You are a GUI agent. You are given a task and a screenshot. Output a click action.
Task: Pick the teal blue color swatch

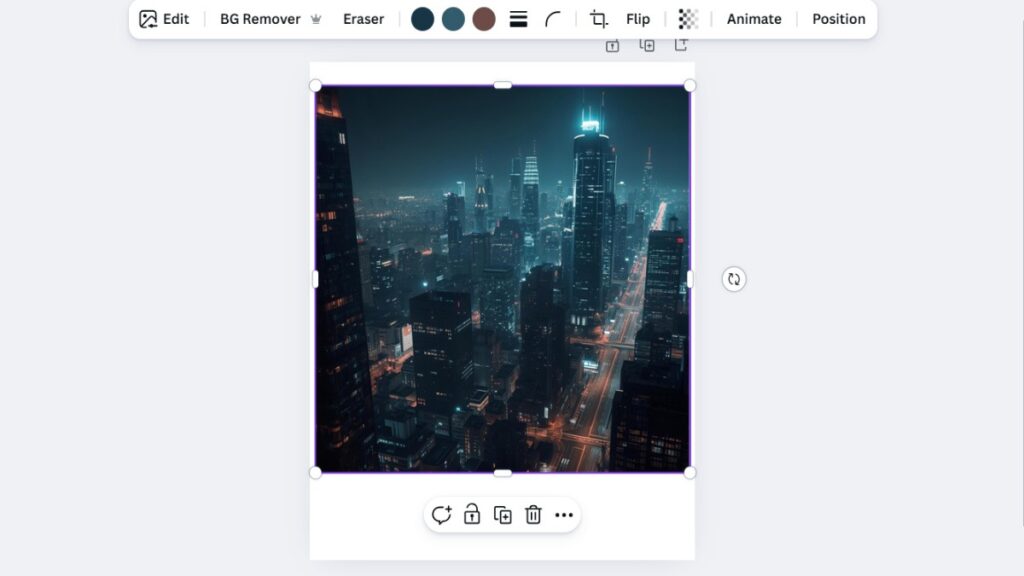[x=453, y=19]
